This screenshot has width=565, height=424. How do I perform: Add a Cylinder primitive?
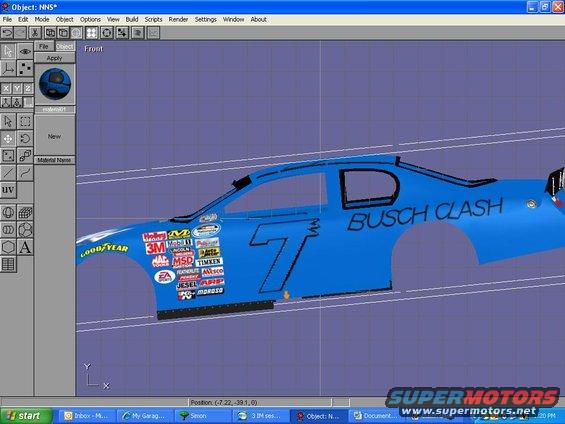[x=8, y=230]
